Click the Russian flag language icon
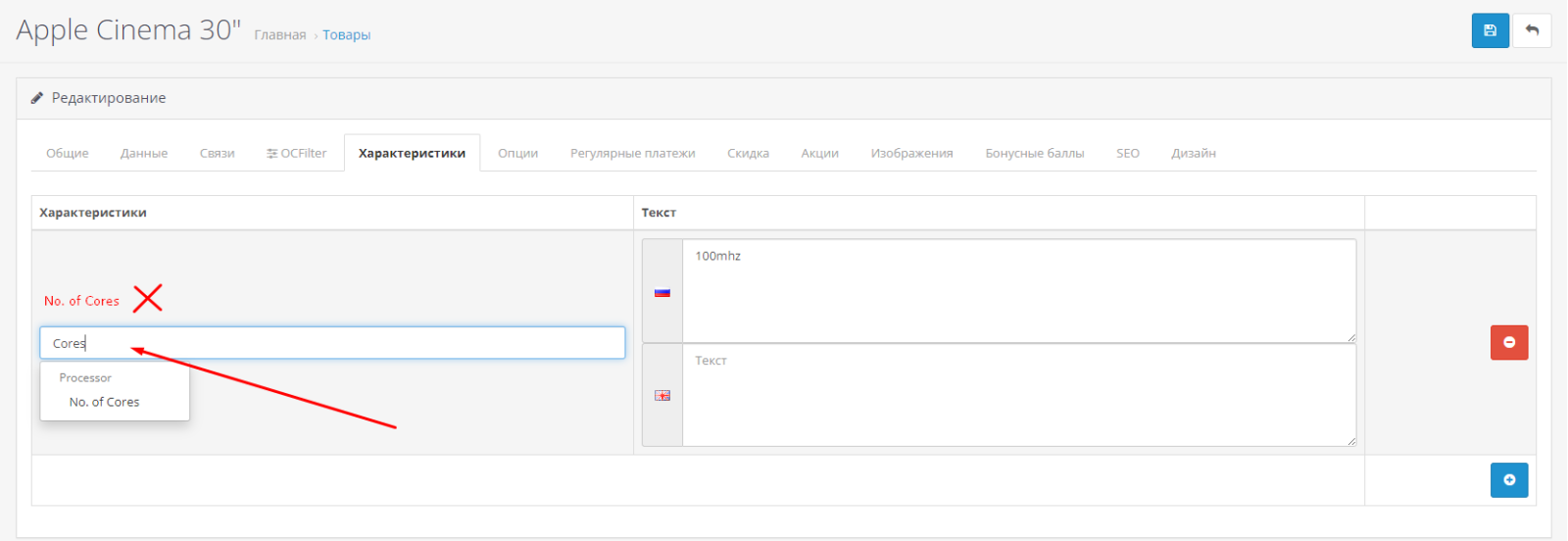Image resolution: width=1568 pixels, height=541 pixels. click(x=662, y=292)
